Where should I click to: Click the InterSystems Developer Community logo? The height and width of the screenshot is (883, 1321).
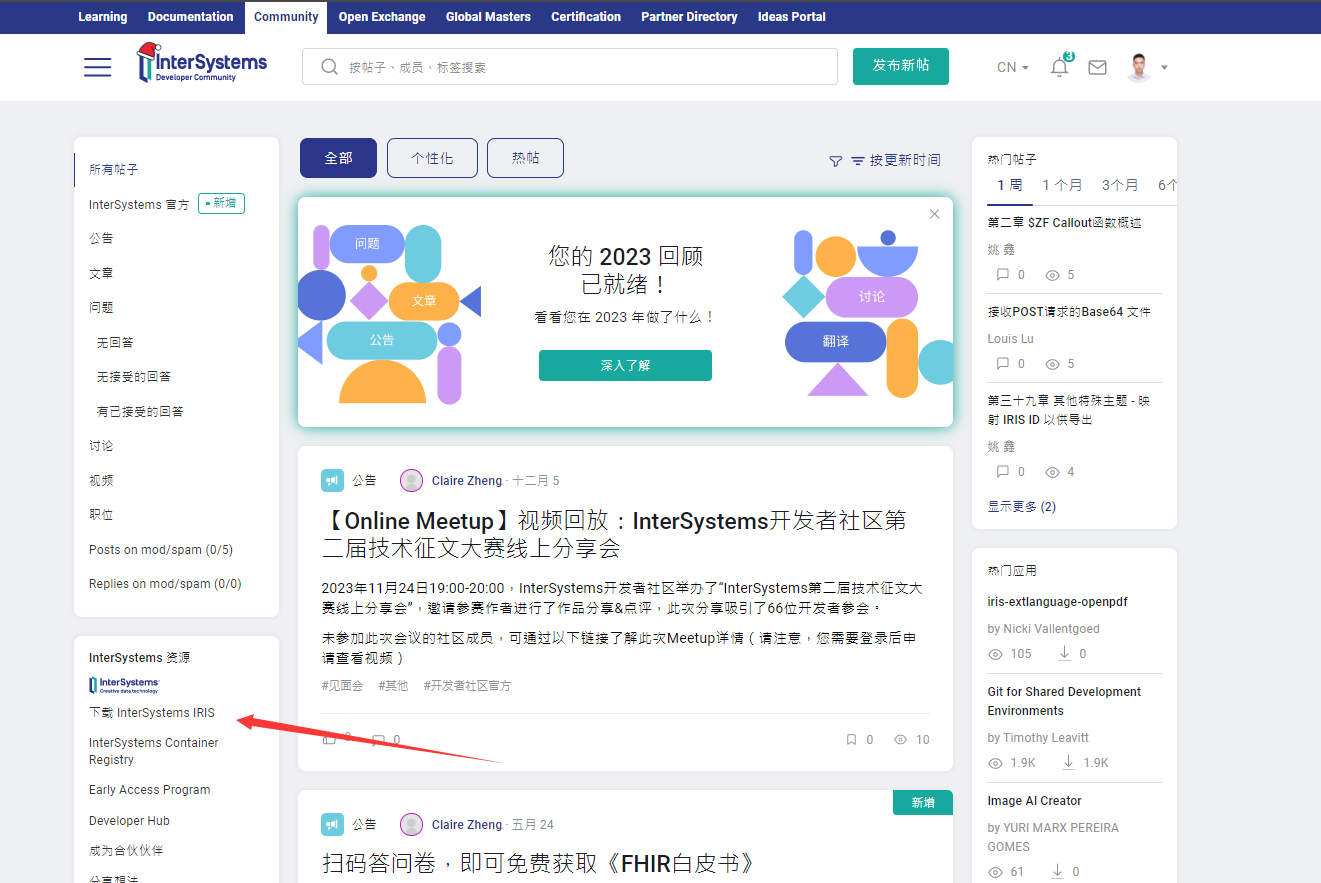(x=202, y=62)
